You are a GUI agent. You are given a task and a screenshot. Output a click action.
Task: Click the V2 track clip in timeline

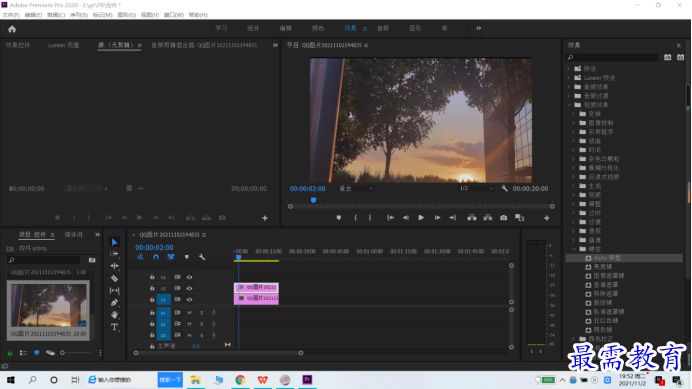click(x=256, y=287)
